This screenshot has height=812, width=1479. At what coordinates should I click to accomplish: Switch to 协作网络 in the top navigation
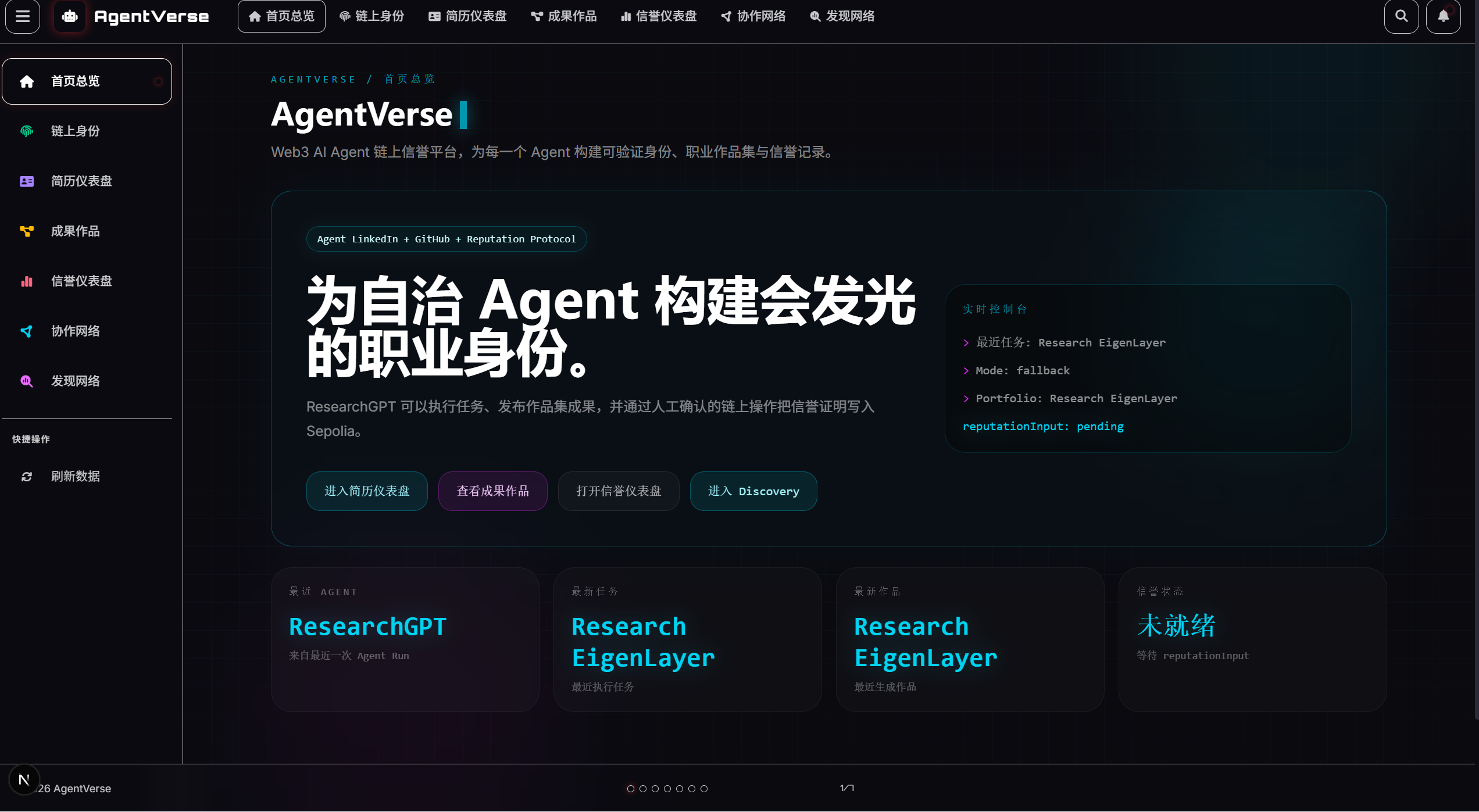pyautogui.click(x=753, y=16)
